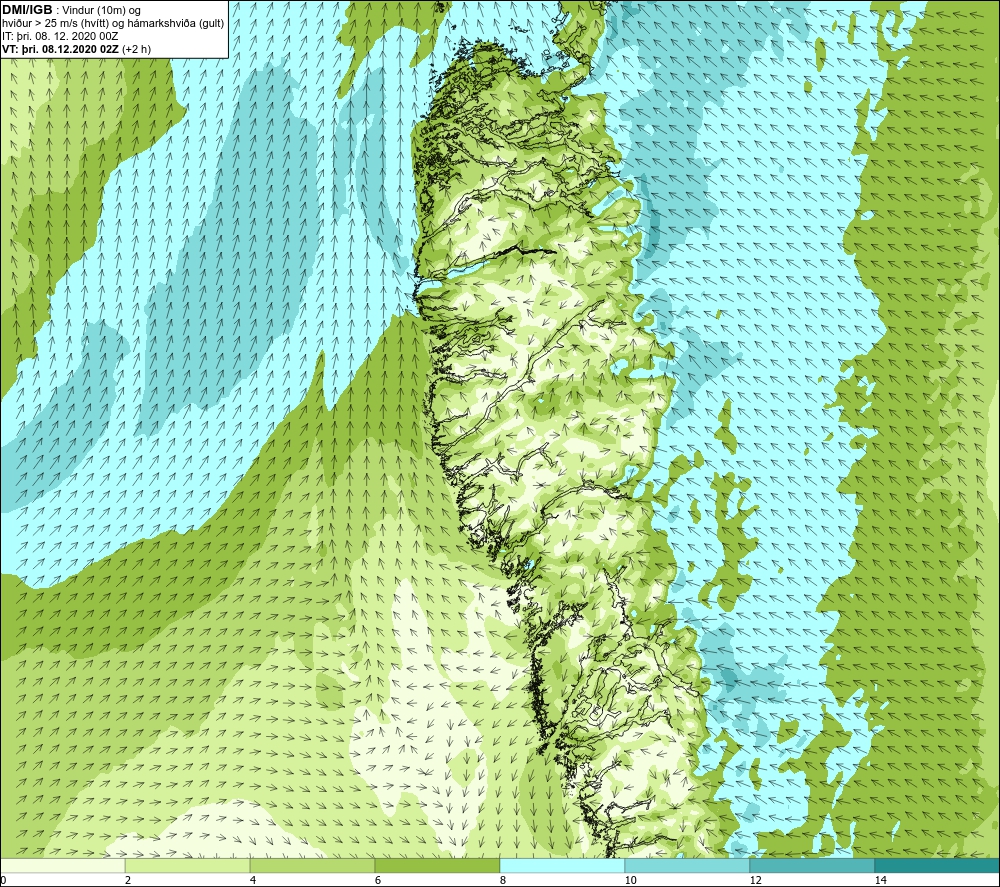Click the legend scale label '6'
1000x887 pixels.
378,881
